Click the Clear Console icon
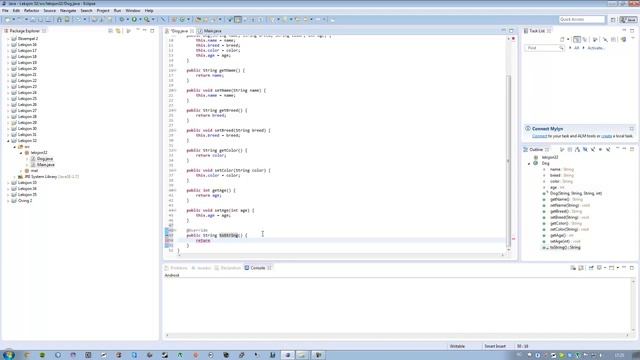640x360 pixels. (x=573, y=268)
